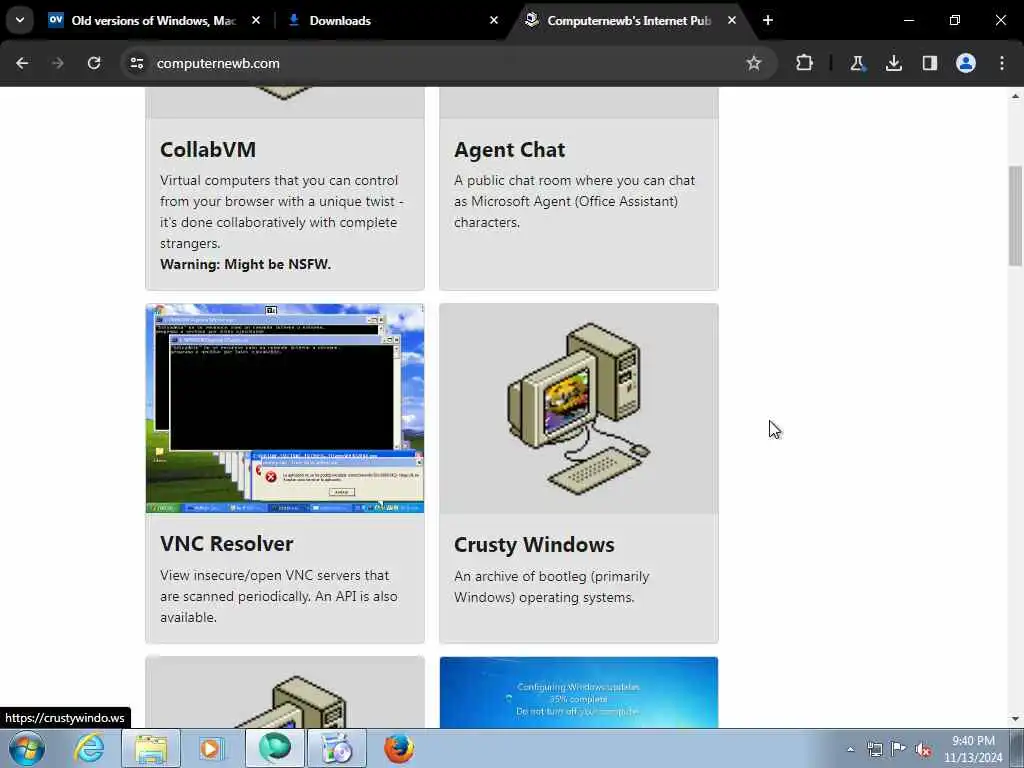
Task: Bookmark this page with the star icon
Action: [754, 63]
